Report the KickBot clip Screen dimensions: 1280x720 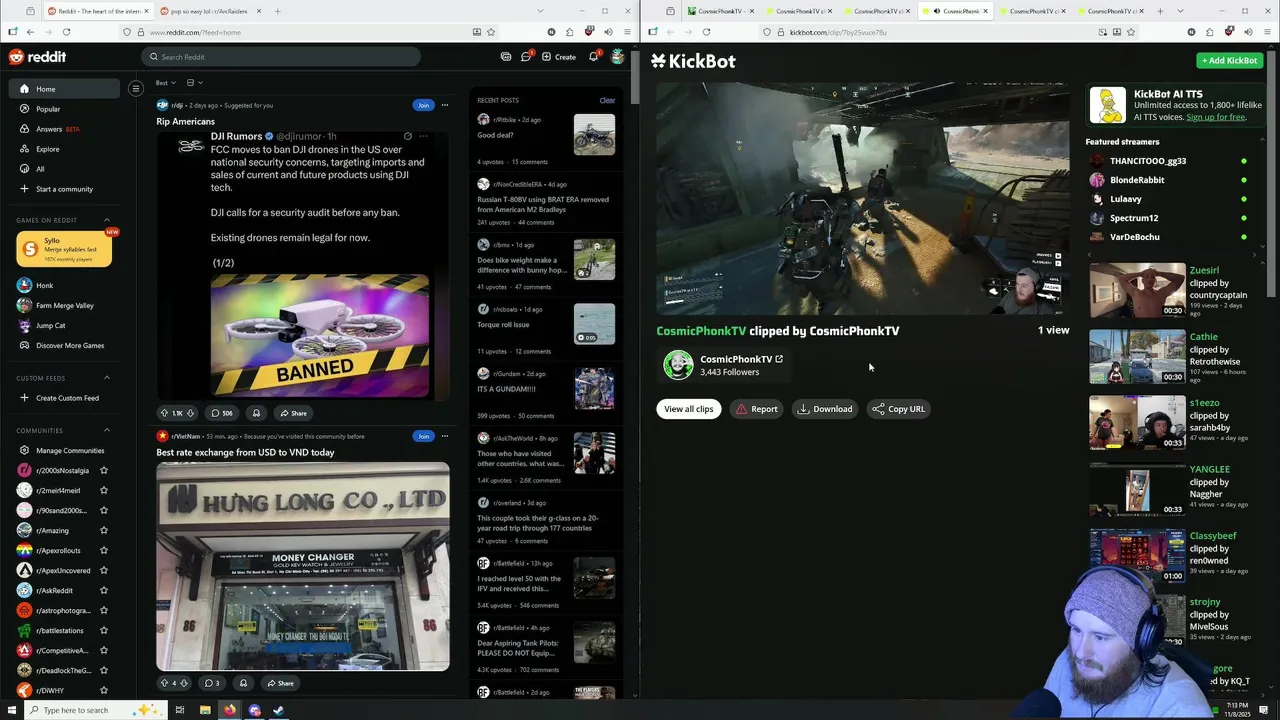pos(756,409)
